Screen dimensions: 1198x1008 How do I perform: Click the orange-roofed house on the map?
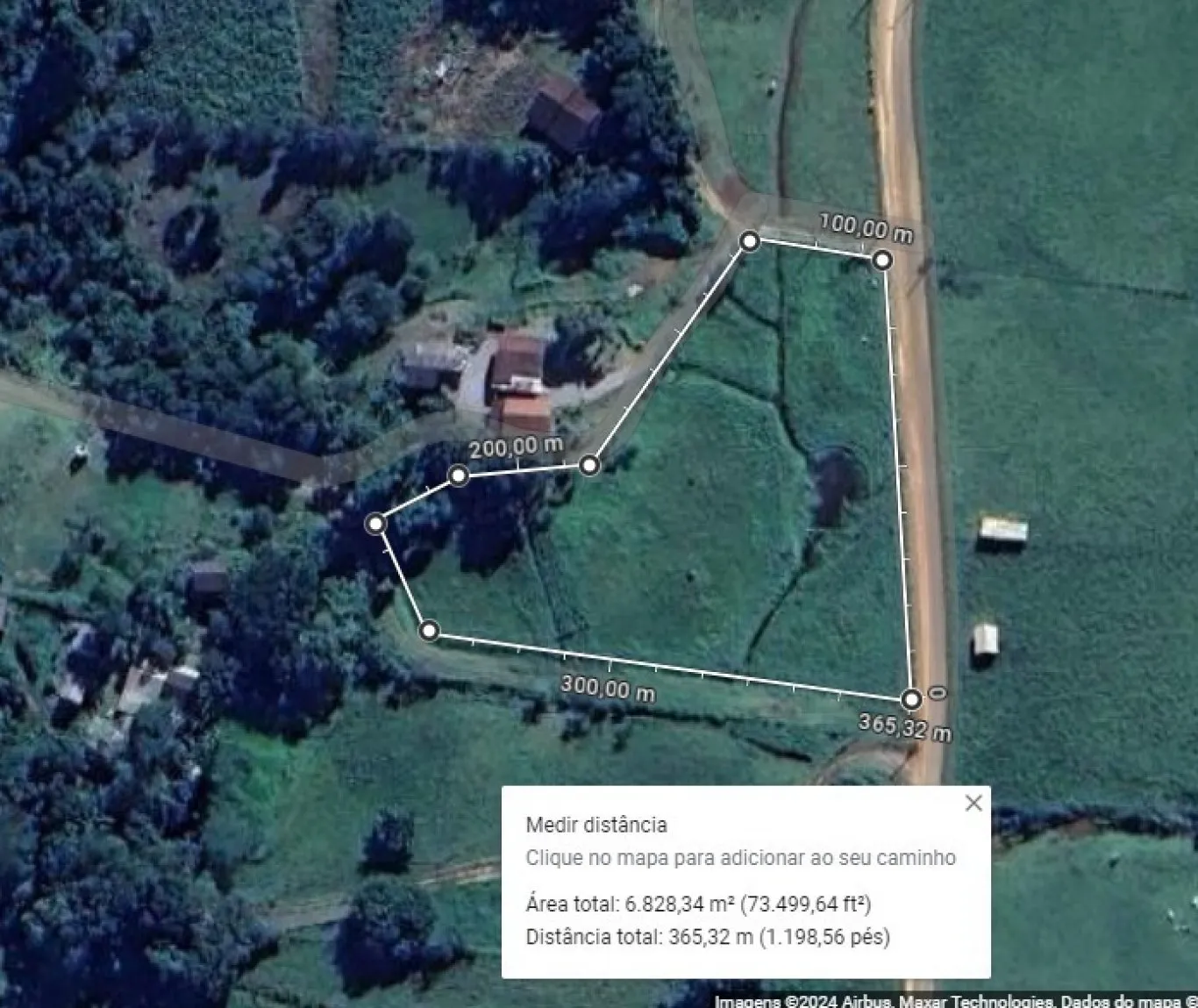point(523,411)
